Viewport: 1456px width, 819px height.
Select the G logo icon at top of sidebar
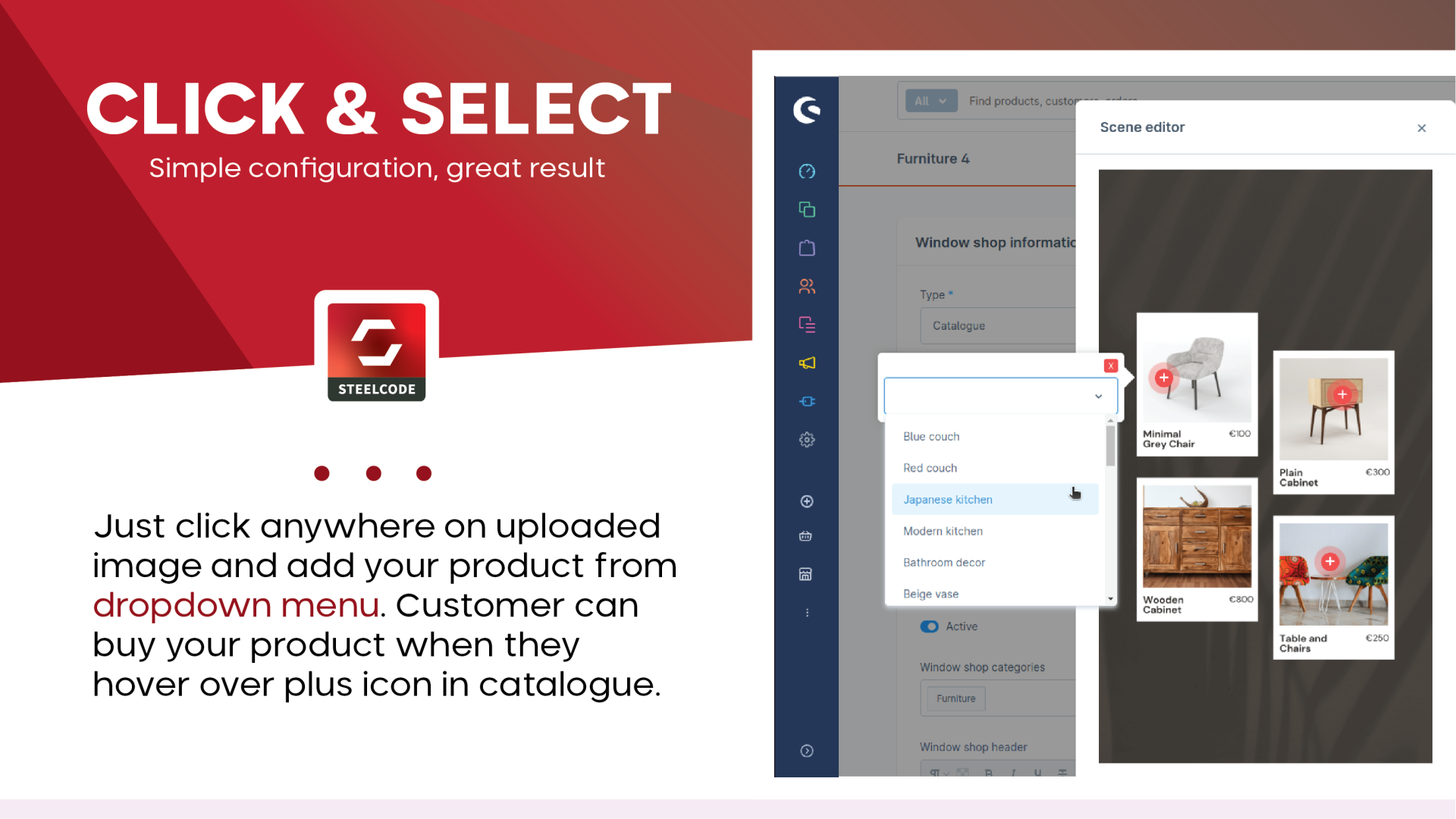point(808,109)
